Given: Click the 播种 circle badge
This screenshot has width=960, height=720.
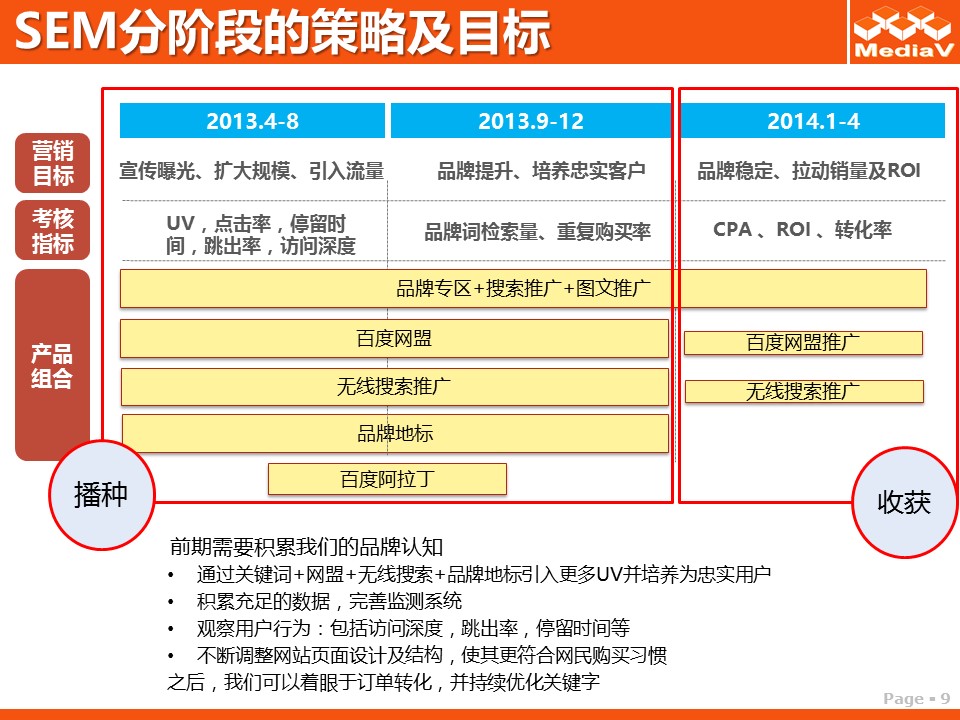Looking at the screenshot, I should point(101,494).
